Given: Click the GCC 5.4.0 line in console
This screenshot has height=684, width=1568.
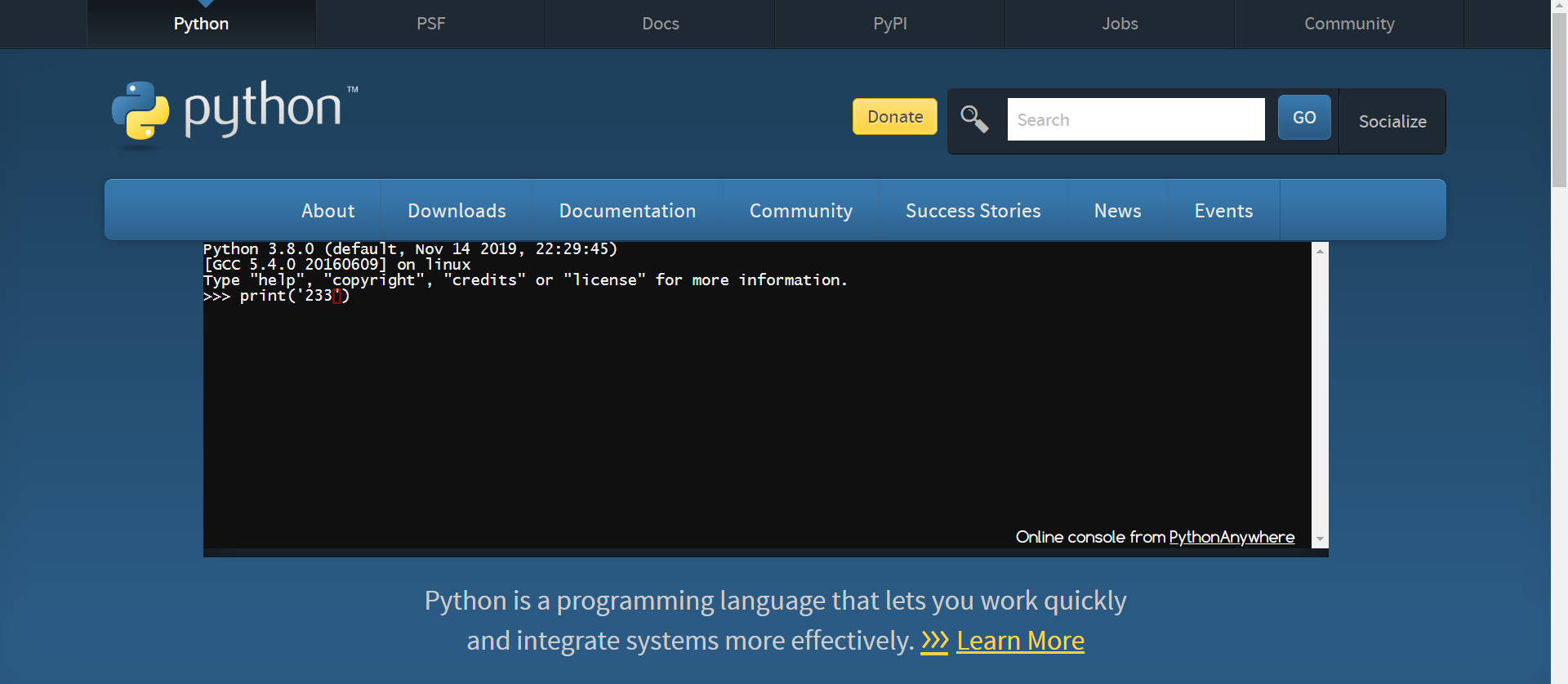Looking at the screenshot, I should (337, 264).
